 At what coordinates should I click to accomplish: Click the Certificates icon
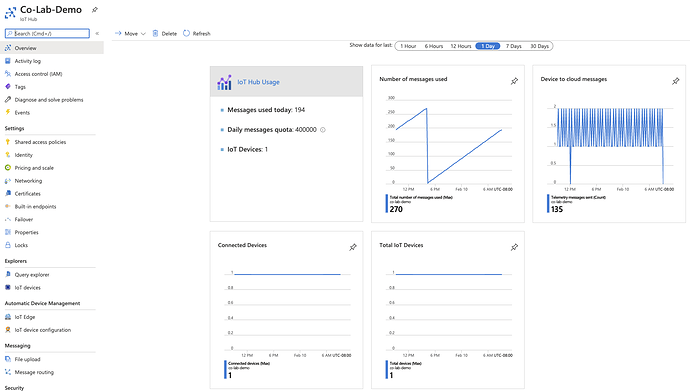(x=7, y=194)
